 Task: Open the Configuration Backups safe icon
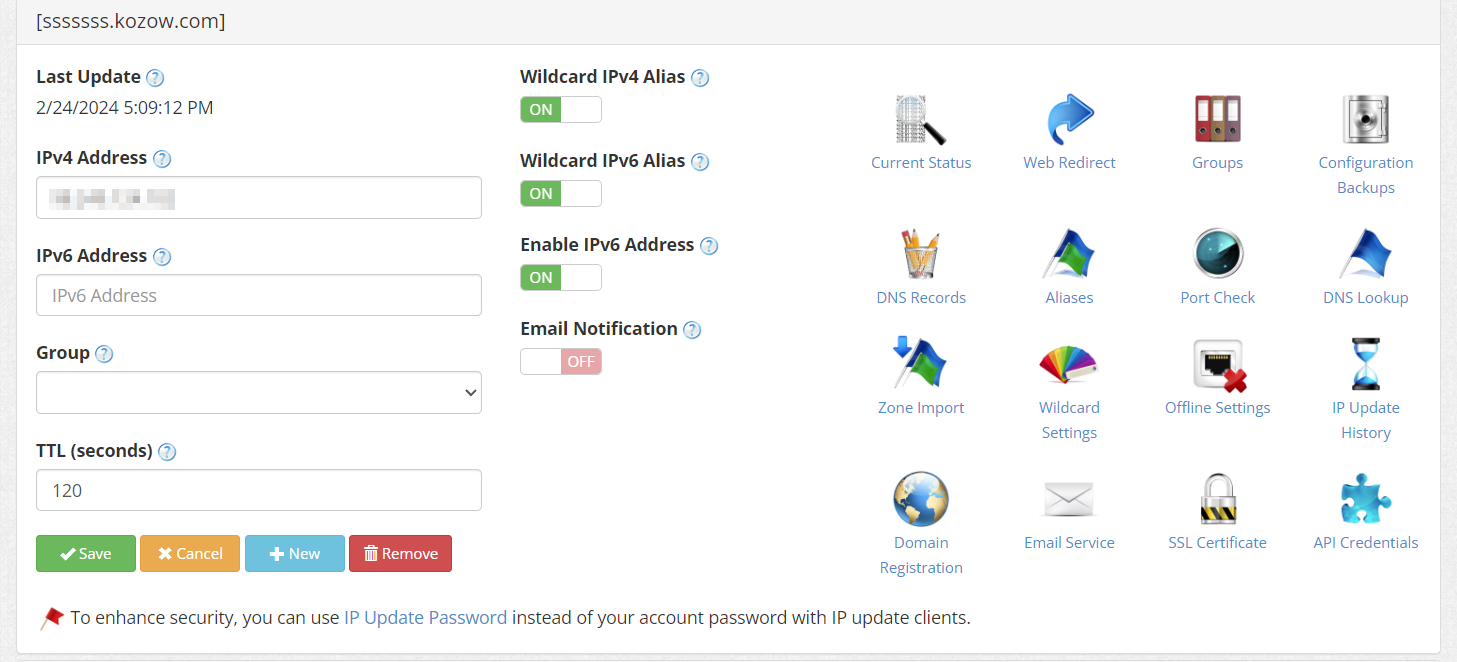[x=1365, y=120]
